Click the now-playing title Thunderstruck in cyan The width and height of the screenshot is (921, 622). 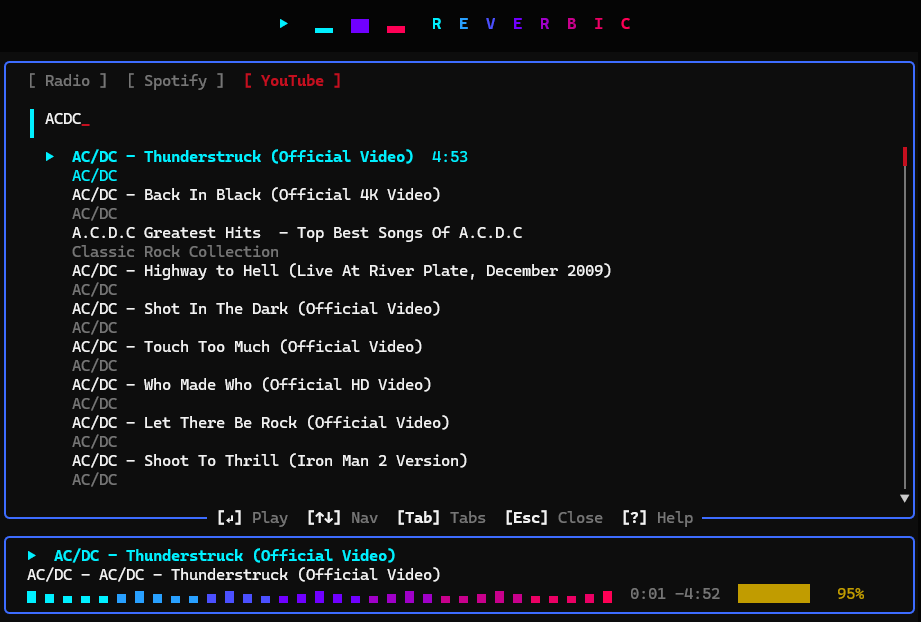[225, 556]
